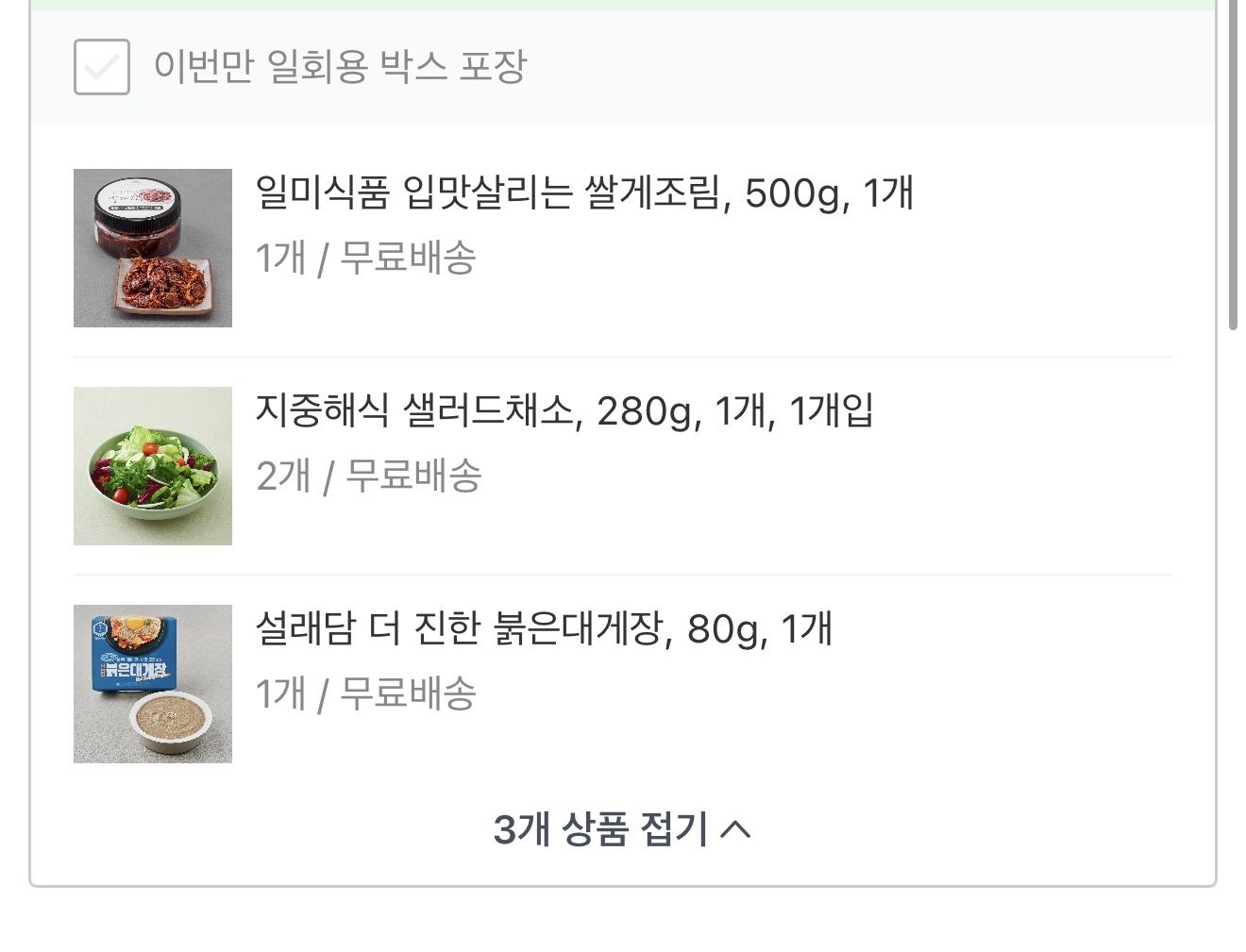Click the light green strip above the packaging option

coord(623,5)
